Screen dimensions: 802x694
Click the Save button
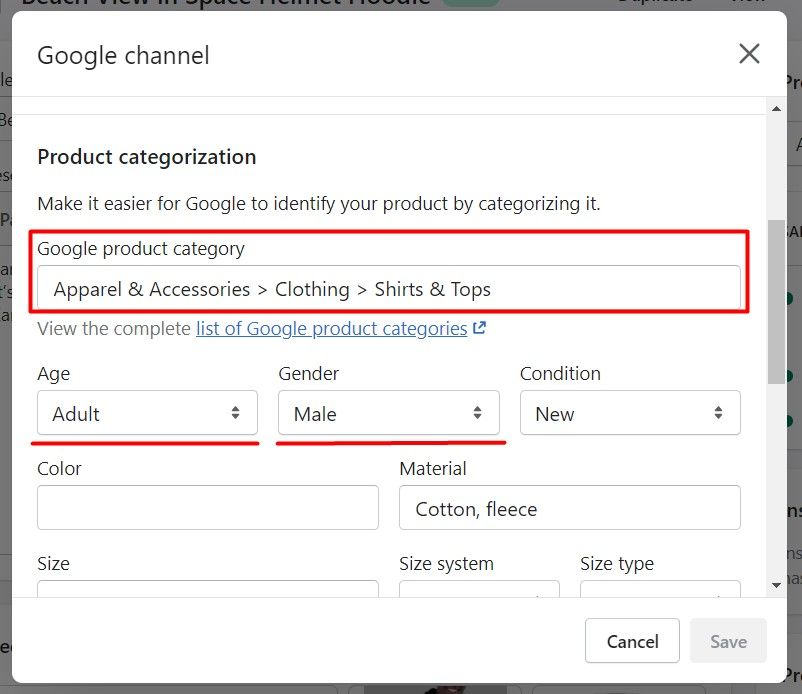click(728, 641)
